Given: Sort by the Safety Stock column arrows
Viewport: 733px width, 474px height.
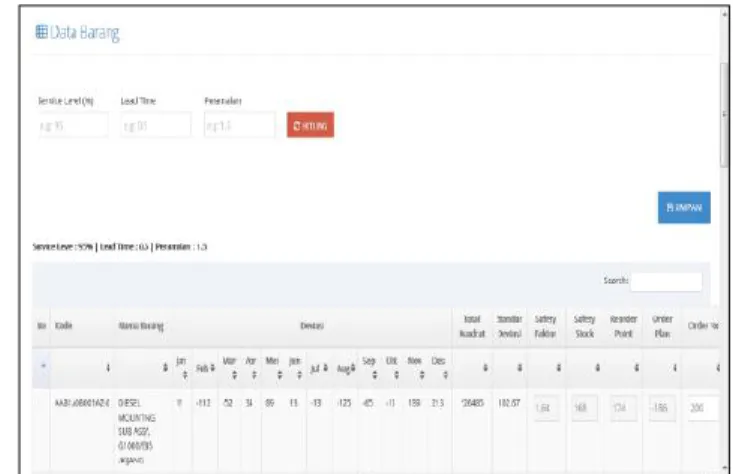Looking at the screenshot, I should pos(597,368).
